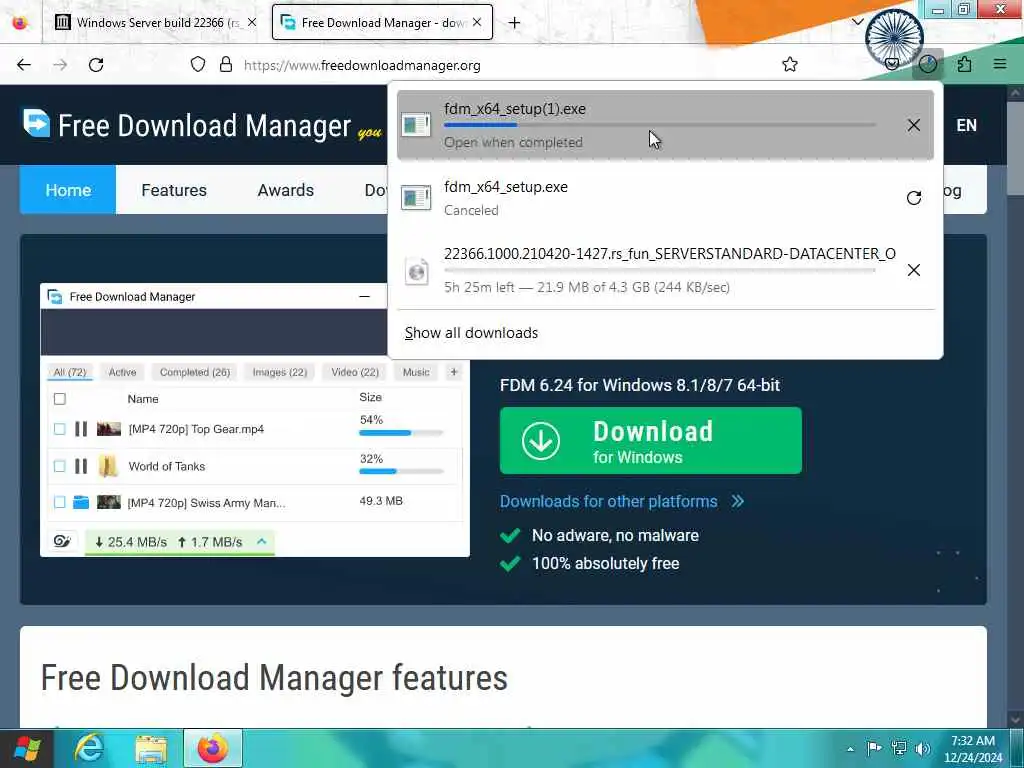Open the Home menu item
The image size is (1024, 768).
click(68, 190)
